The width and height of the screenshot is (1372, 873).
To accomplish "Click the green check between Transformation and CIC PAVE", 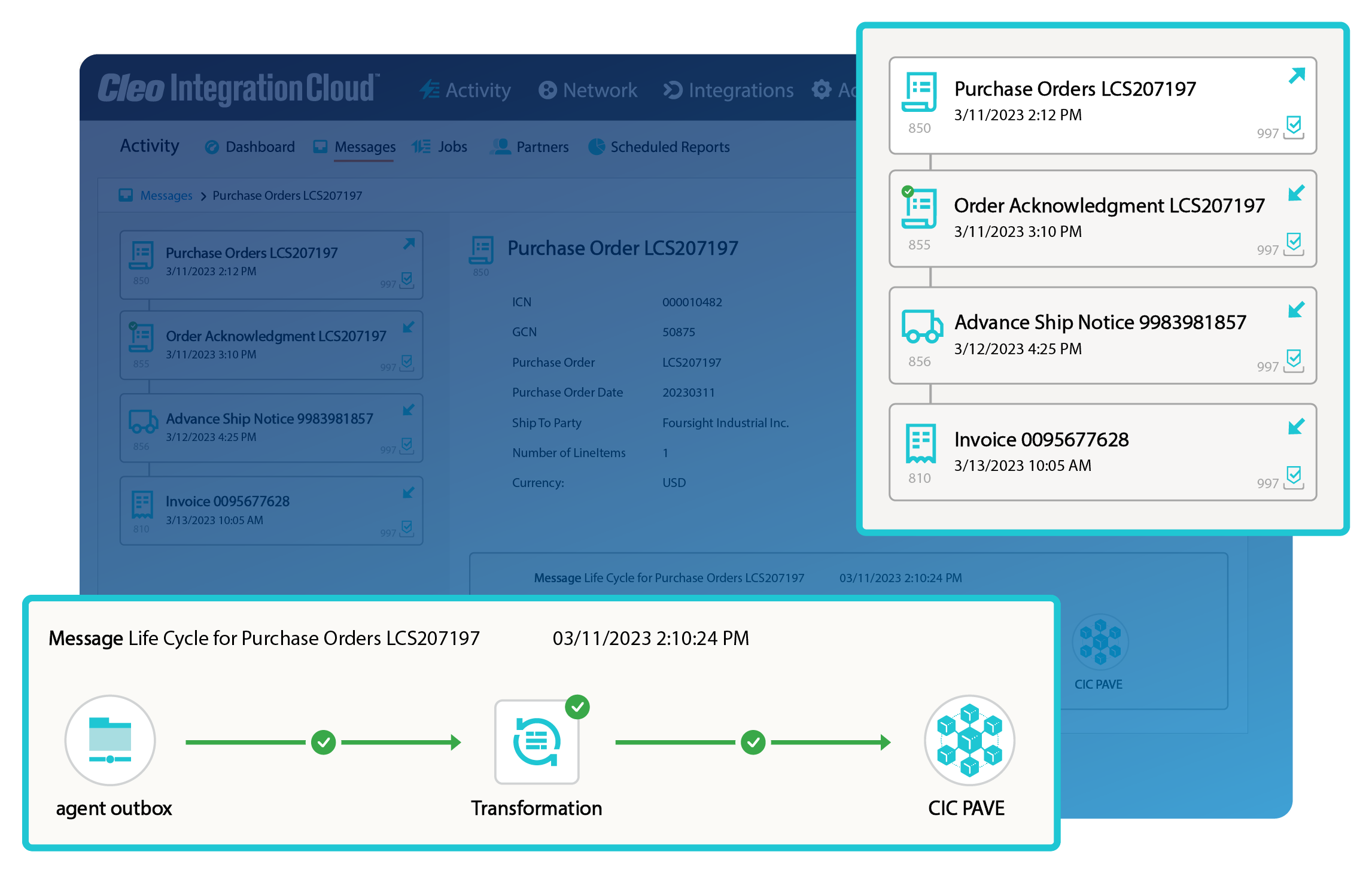I will coord(753,743).
